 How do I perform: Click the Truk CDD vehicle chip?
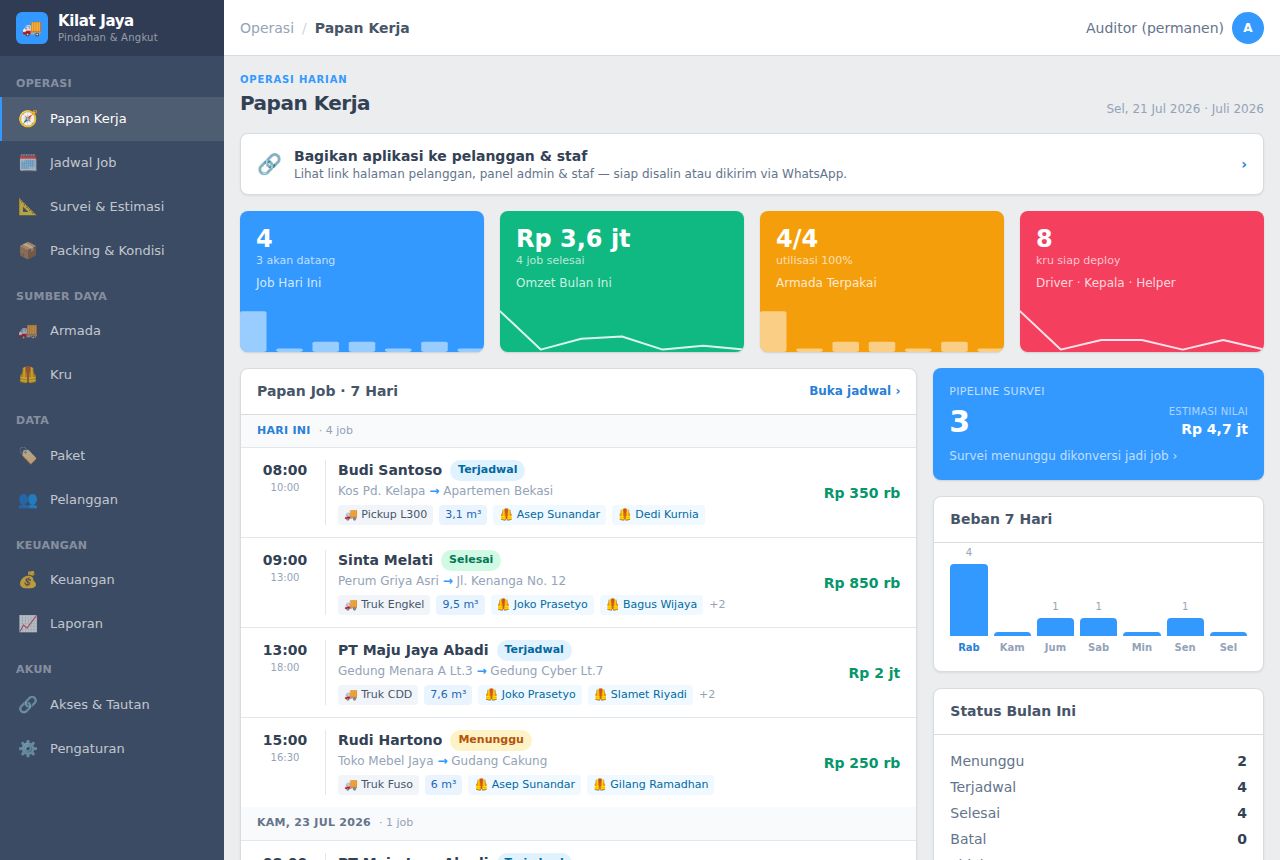point(378,695)
